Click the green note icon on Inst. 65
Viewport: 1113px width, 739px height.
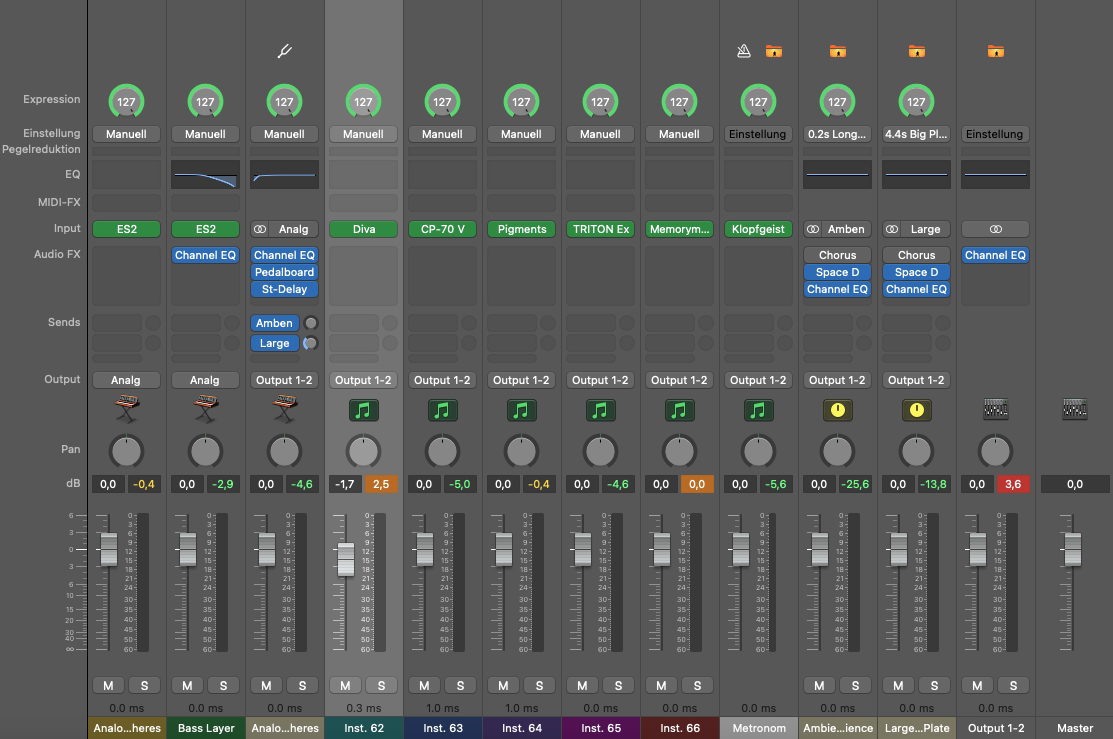601,410
